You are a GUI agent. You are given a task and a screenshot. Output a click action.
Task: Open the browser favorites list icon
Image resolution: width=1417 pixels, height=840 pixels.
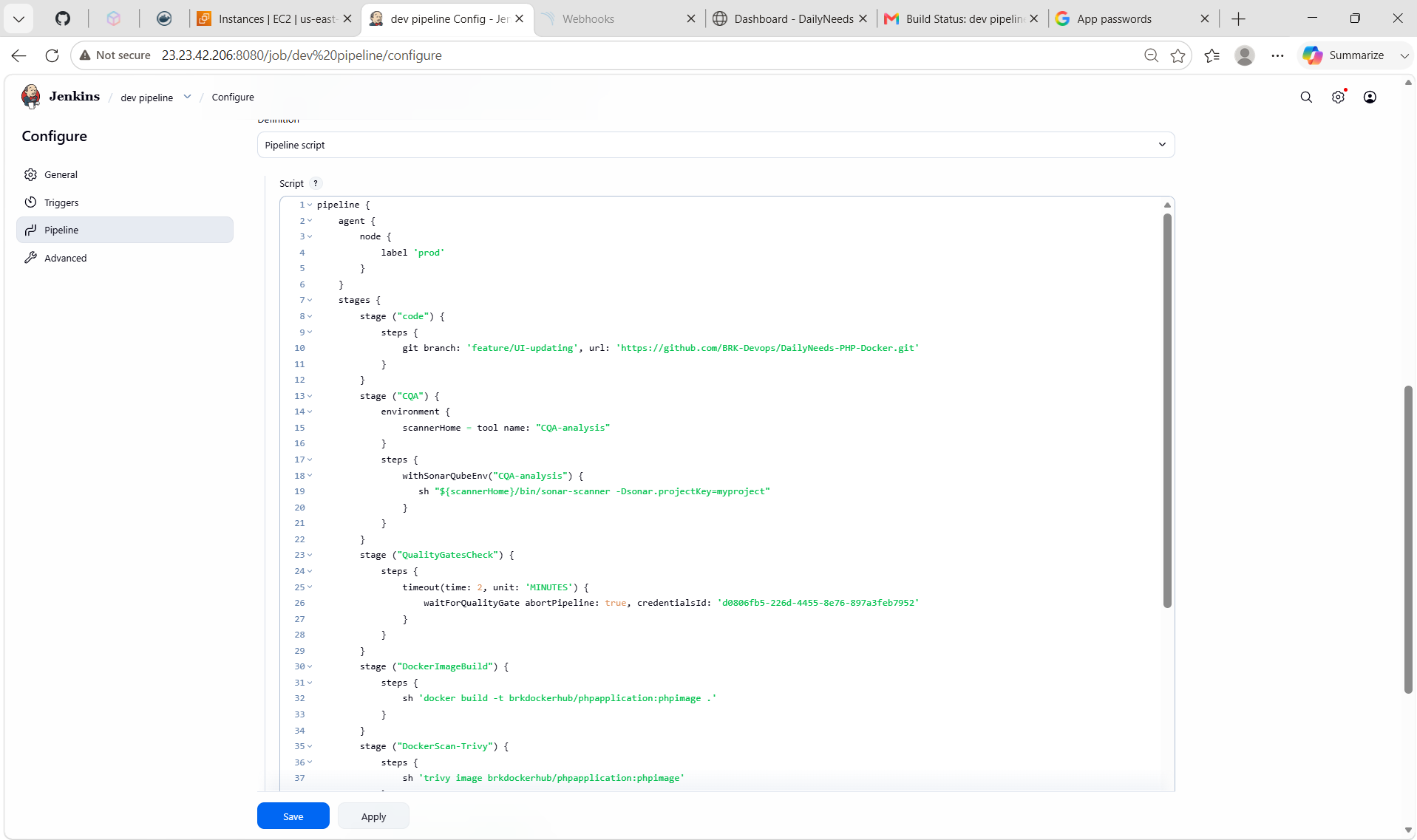point(1212,55)
